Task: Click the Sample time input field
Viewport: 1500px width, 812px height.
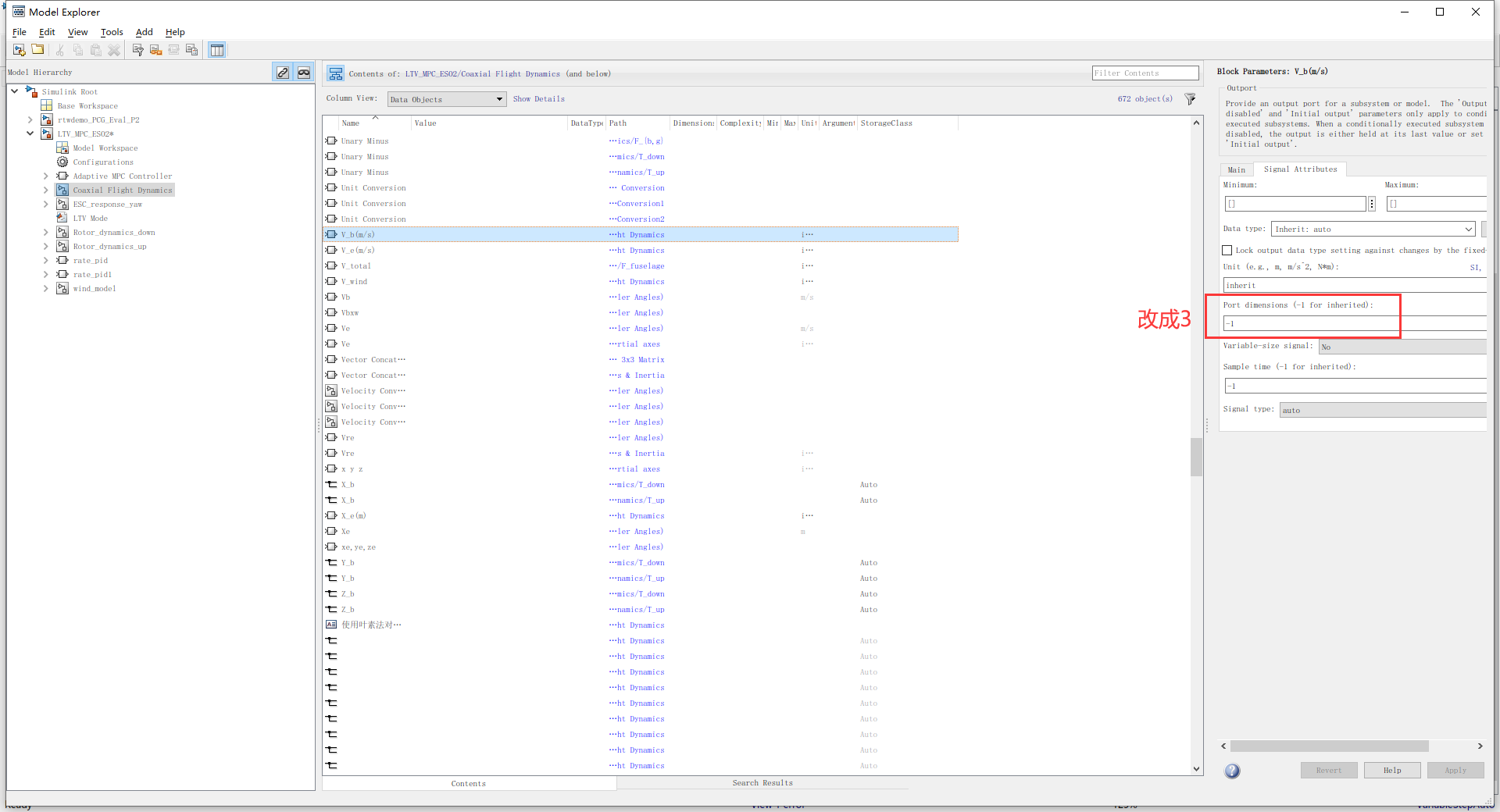Action: (x=1355, y=386)
